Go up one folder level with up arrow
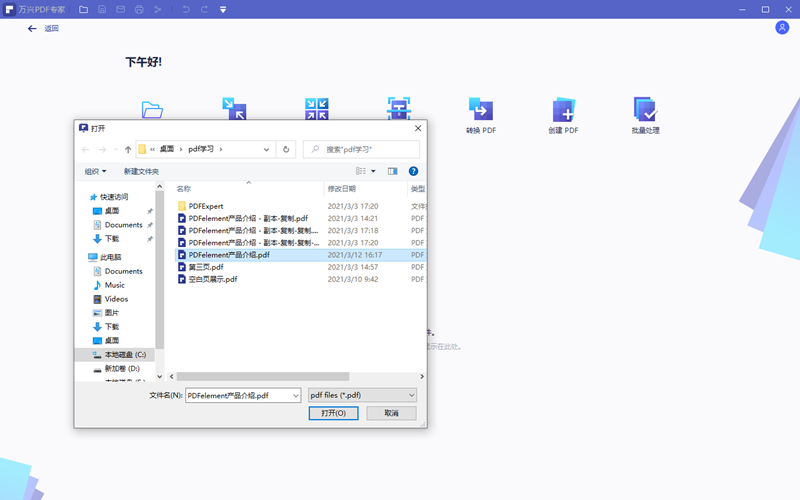This screenshot has width=800, height=500. [128, 149]
